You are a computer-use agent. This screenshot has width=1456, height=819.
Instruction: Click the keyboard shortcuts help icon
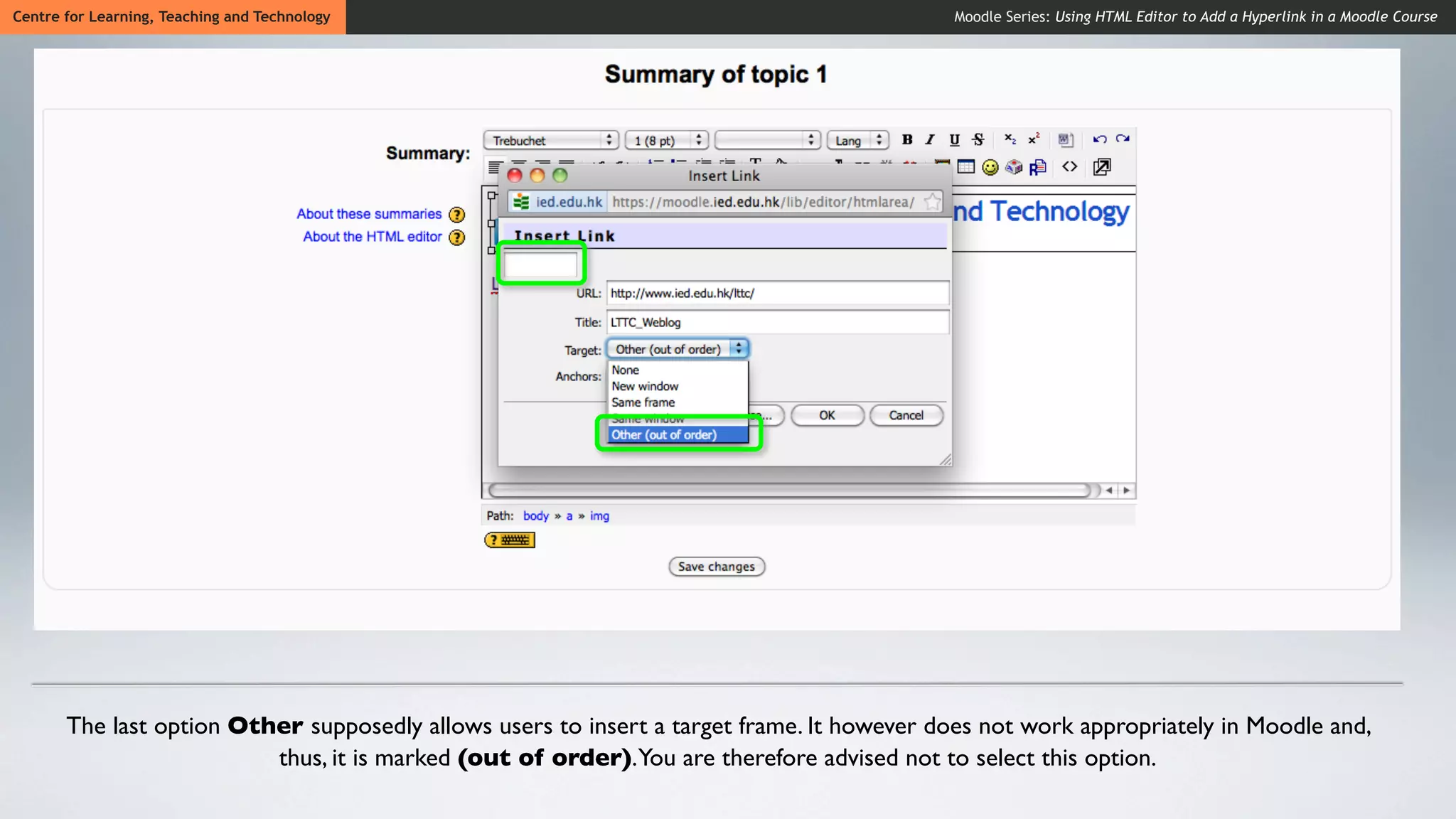tap(510, 540)
